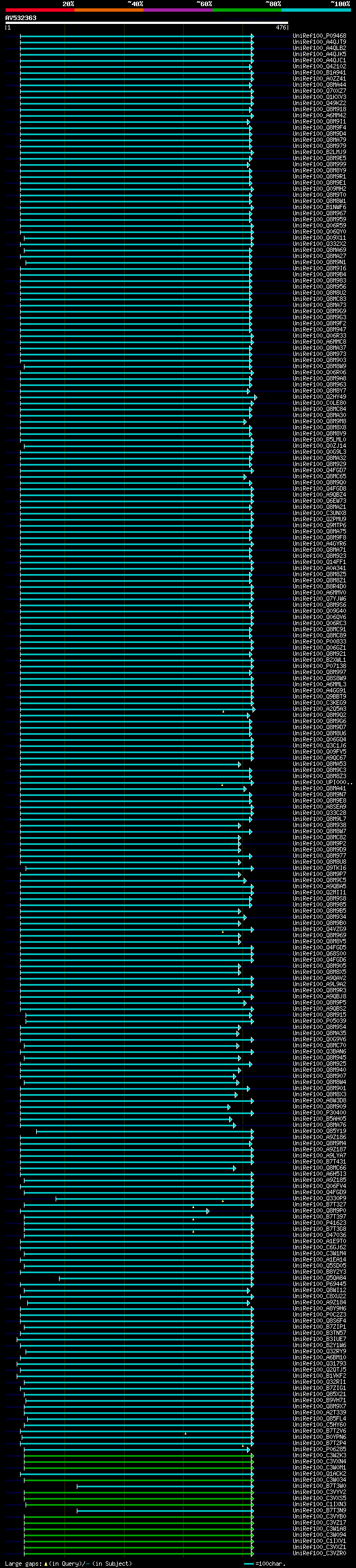
Task: Select hit UniRef100_Q49KZ2
Action: click(x=319, y=103)
